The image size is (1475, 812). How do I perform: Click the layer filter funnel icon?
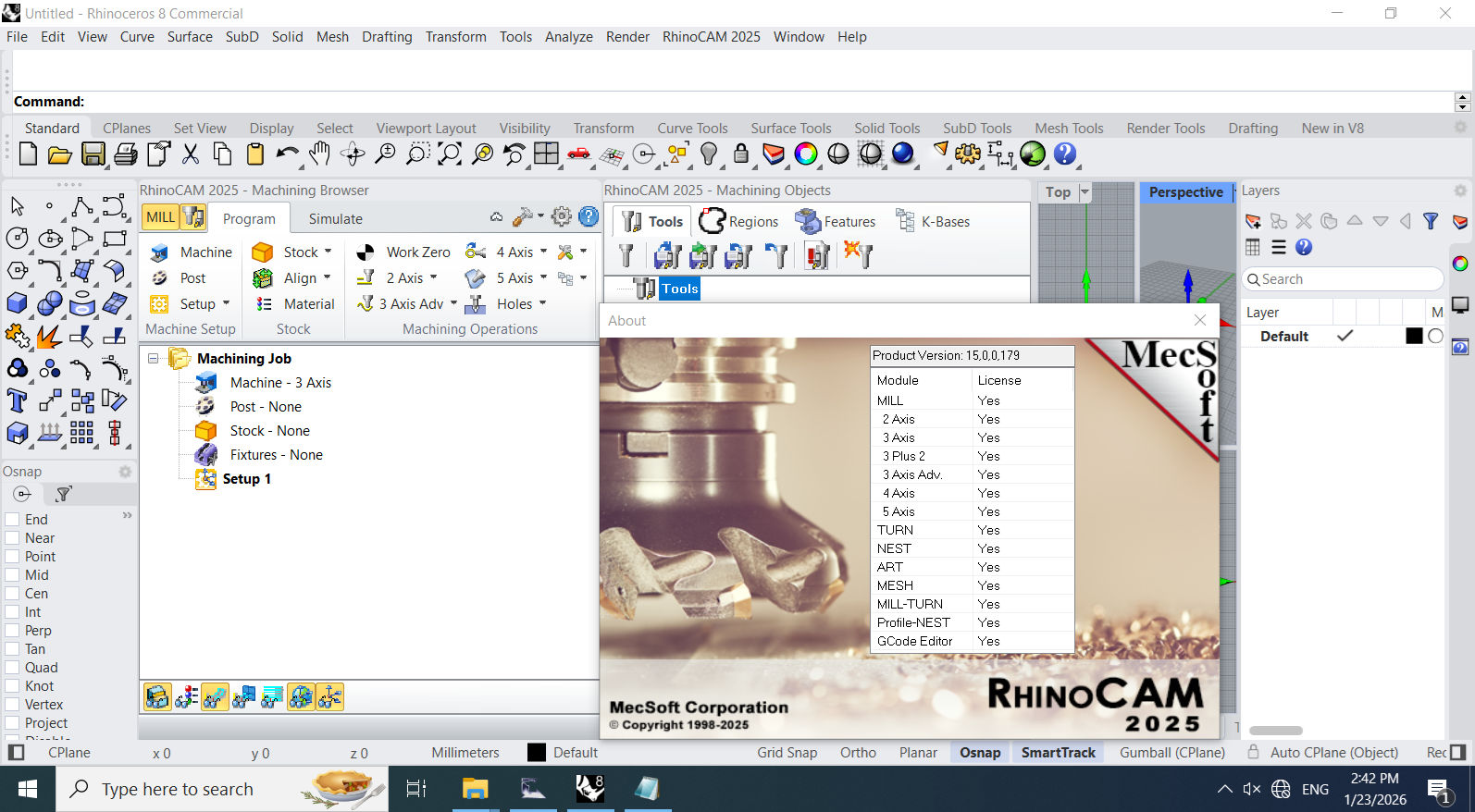1431,221
